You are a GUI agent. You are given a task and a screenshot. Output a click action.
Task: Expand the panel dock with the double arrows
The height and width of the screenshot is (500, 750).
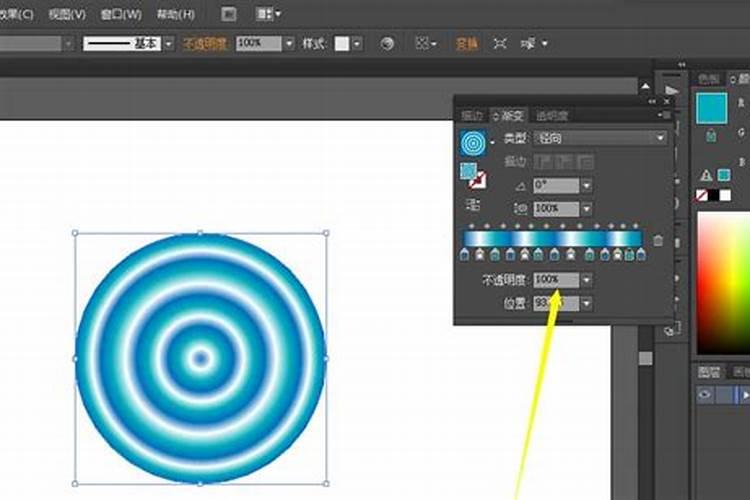[x=682, y=65]
